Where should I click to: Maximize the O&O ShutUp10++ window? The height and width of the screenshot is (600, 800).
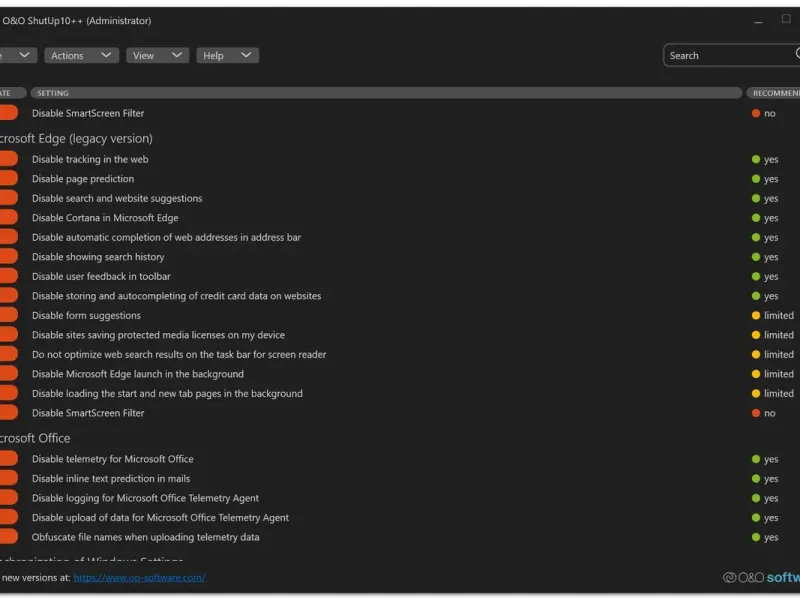[786, 19]
